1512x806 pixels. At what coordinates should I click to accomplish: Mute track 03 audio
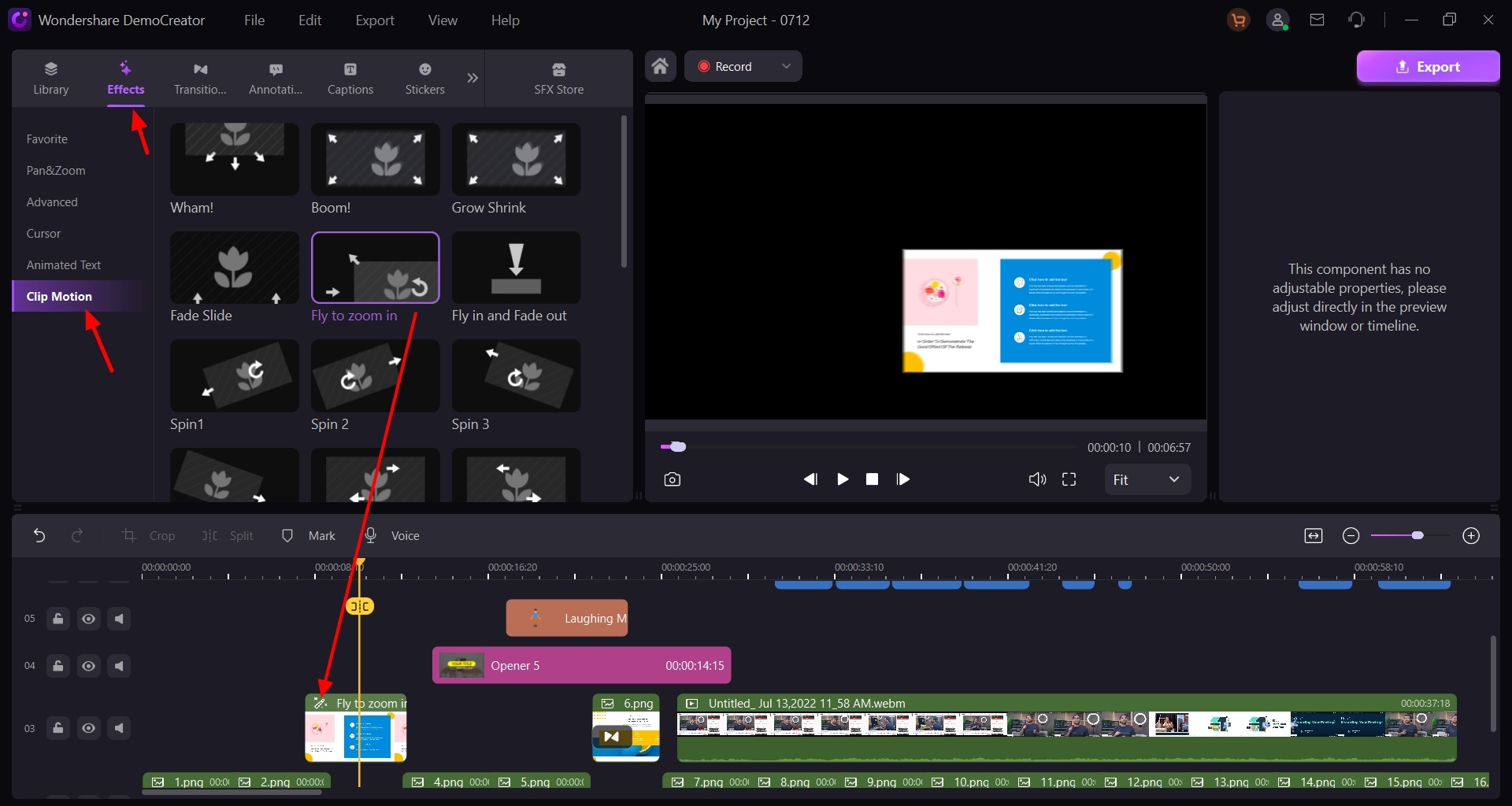click(119, 728)
